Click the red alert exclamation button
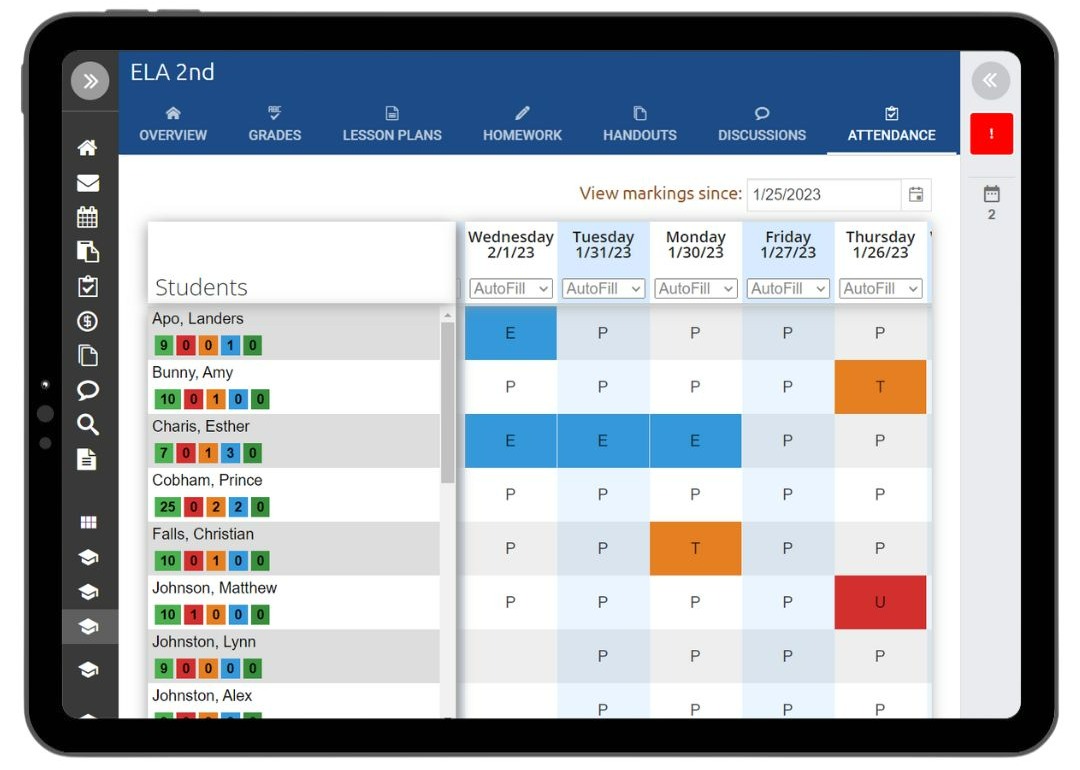 tap(991, 134)
